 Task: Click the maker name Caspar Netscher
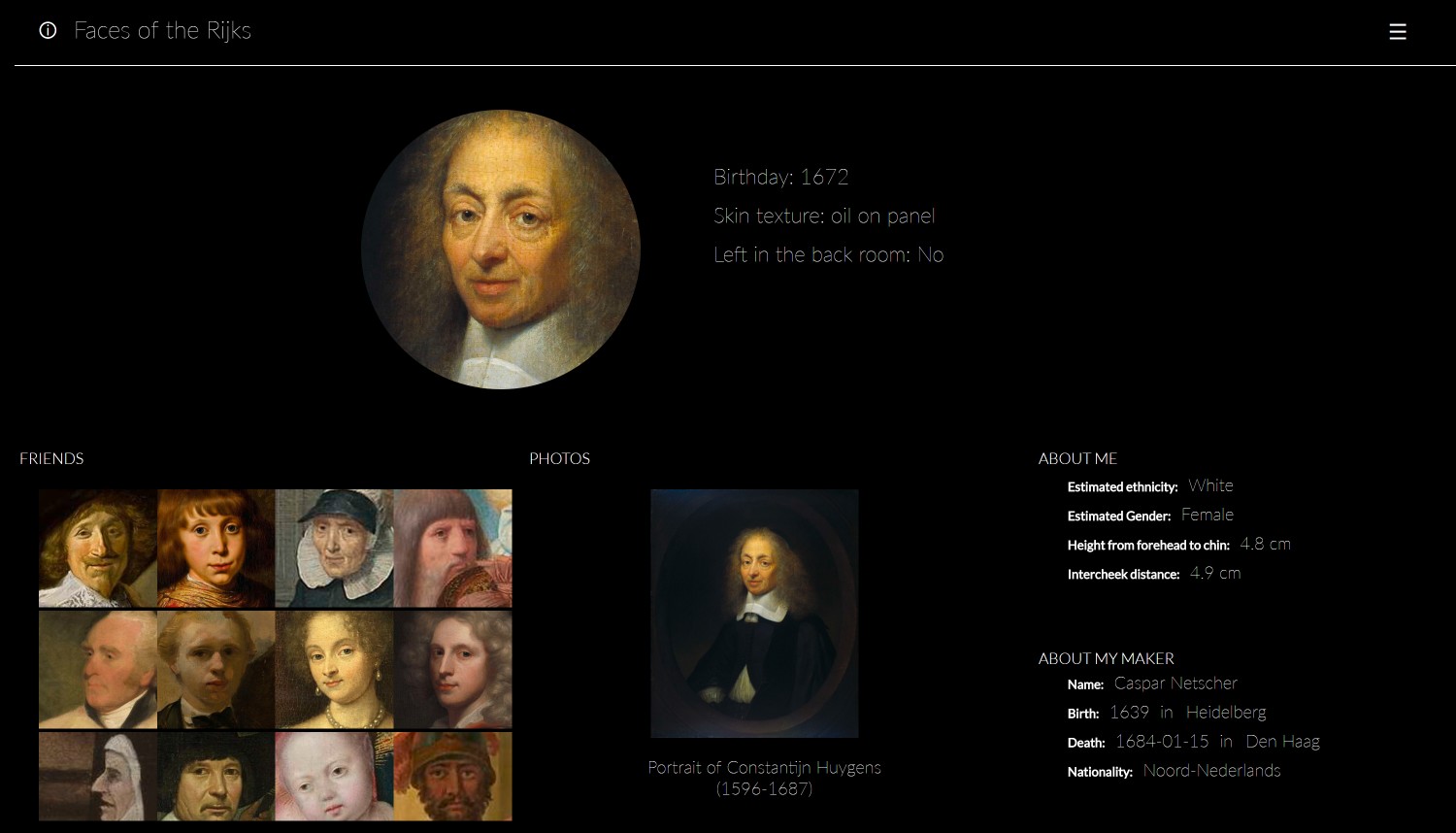(x=1175, y=683)
